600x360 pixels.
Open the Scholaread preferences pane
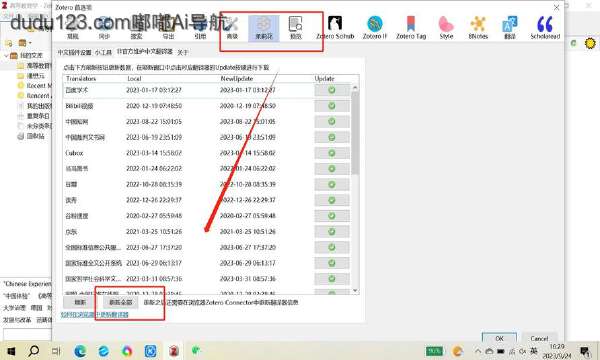[x=545, y=27]
